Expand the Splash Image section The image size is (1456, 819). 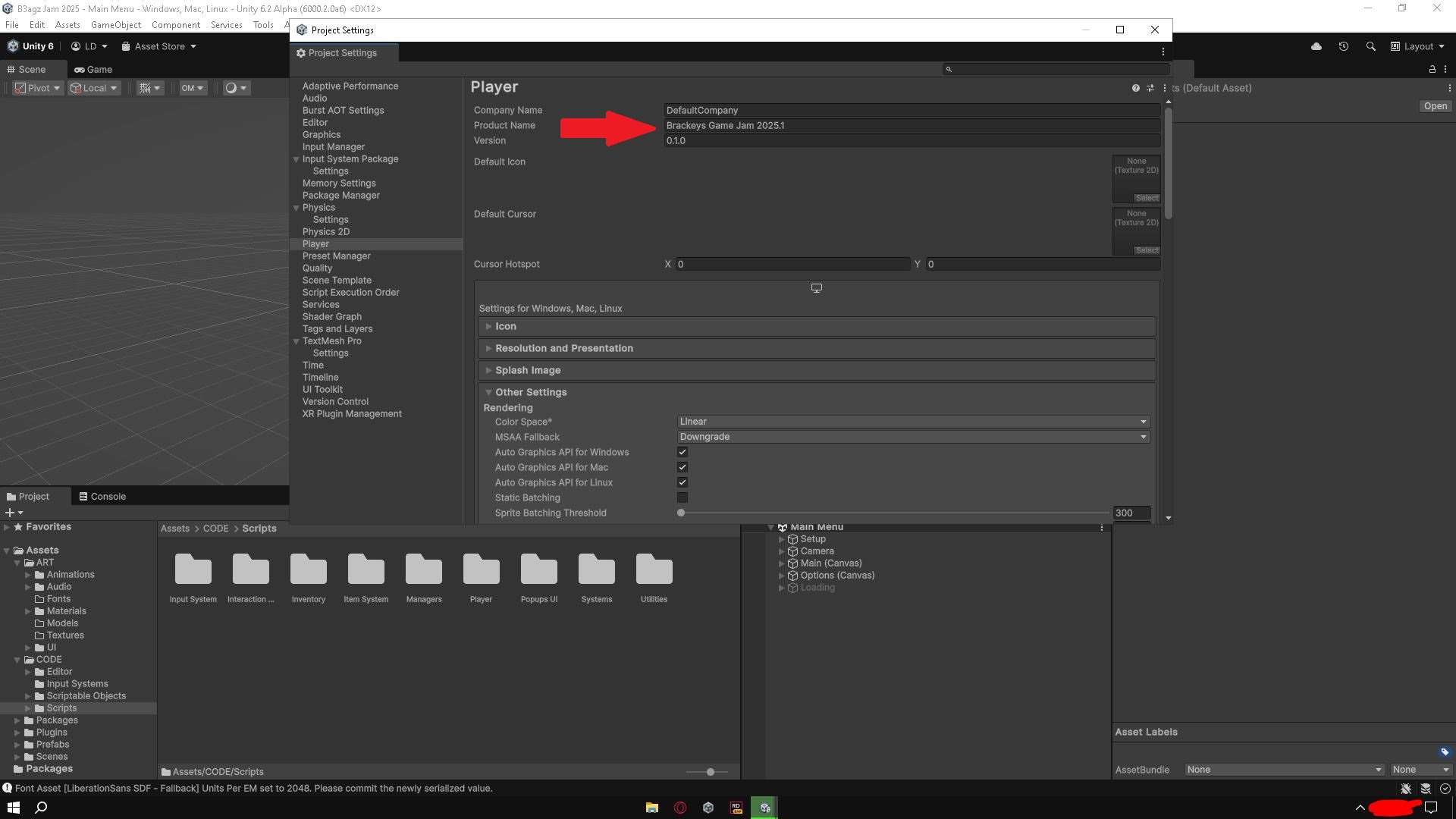click(817, 370)
